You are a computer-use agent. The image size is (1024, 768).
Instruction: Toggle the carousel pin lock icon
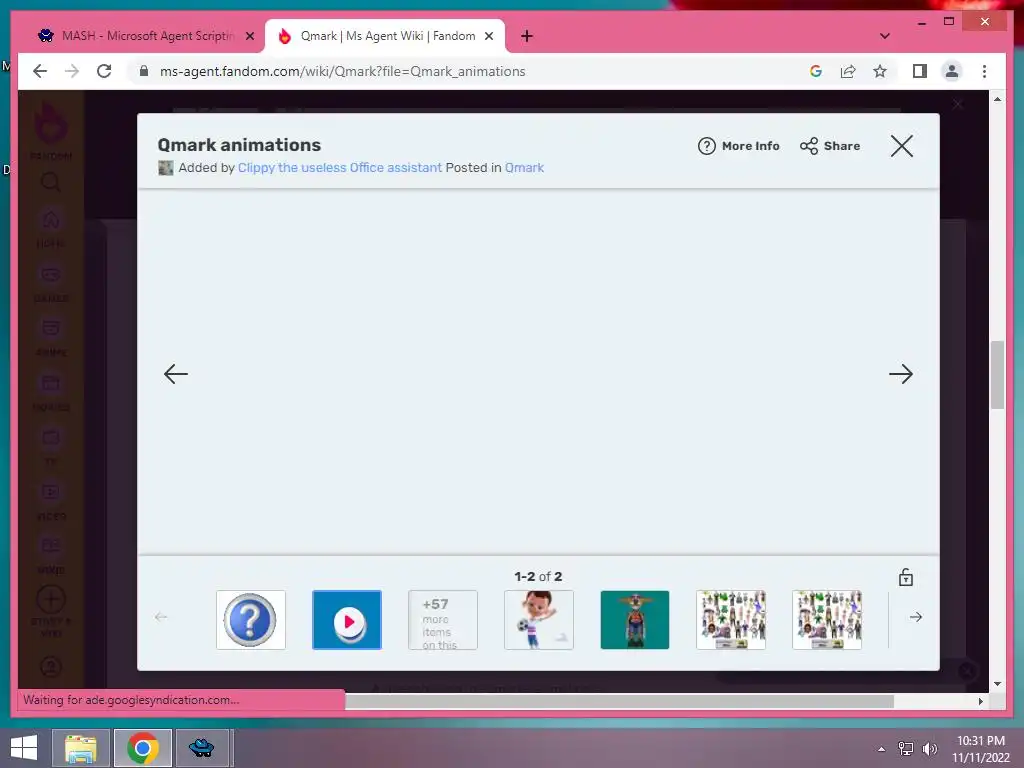[906, 577]
